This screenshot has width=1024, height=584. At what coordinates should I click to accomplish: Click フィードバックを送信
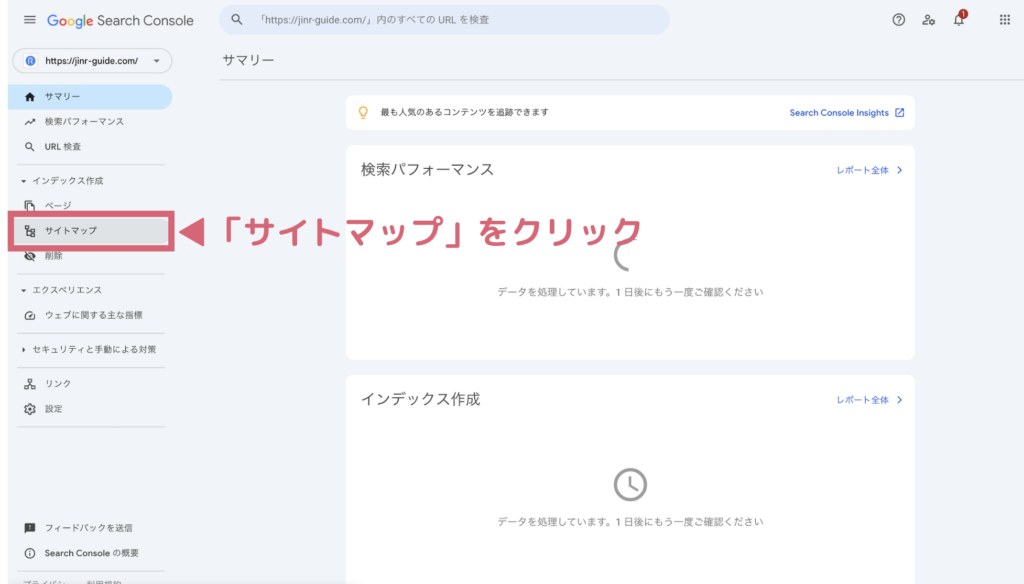(88, 528)
